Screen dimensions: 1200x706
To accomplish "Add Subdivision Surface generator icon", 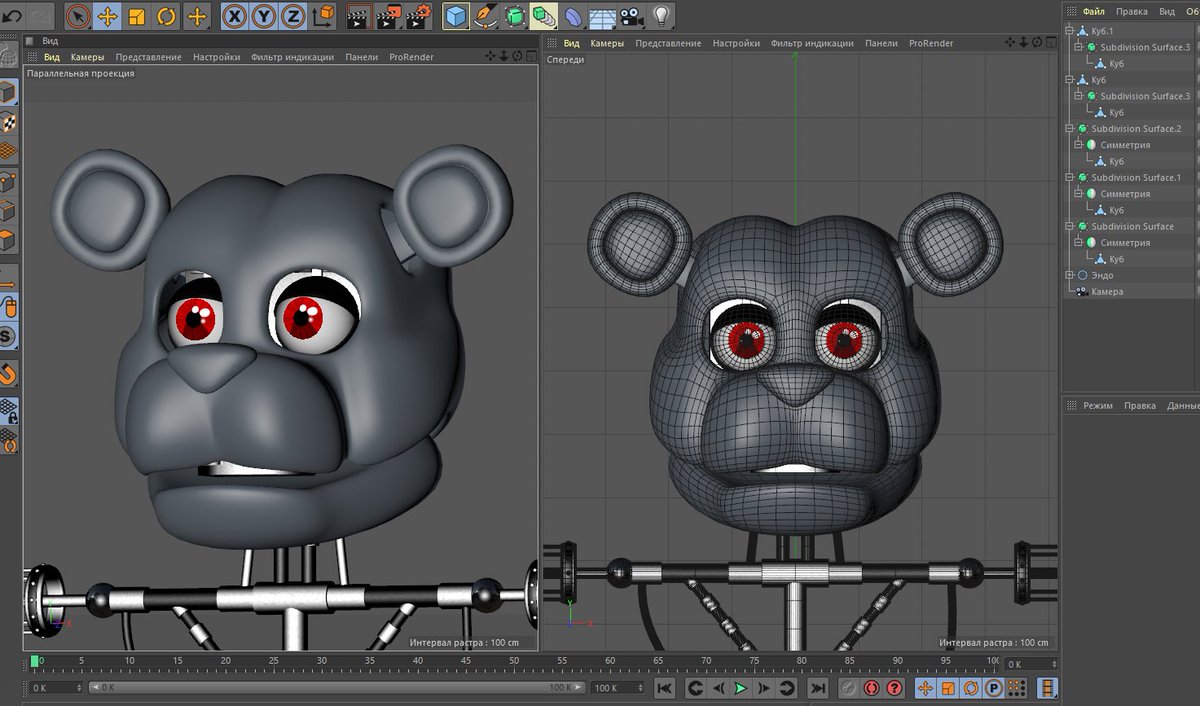I will pos(514,16).
